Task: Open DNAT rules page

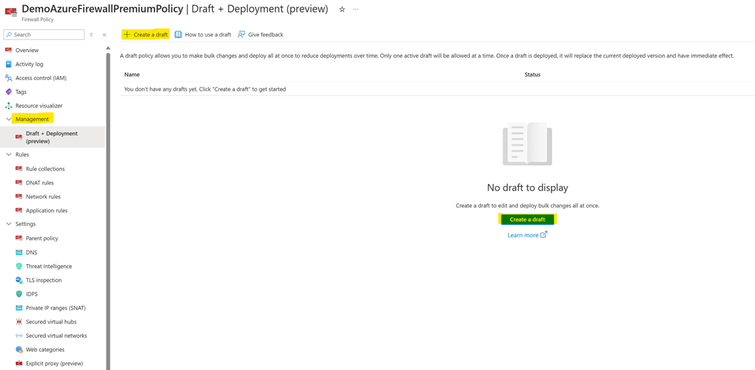Action: tap(40, 183)
